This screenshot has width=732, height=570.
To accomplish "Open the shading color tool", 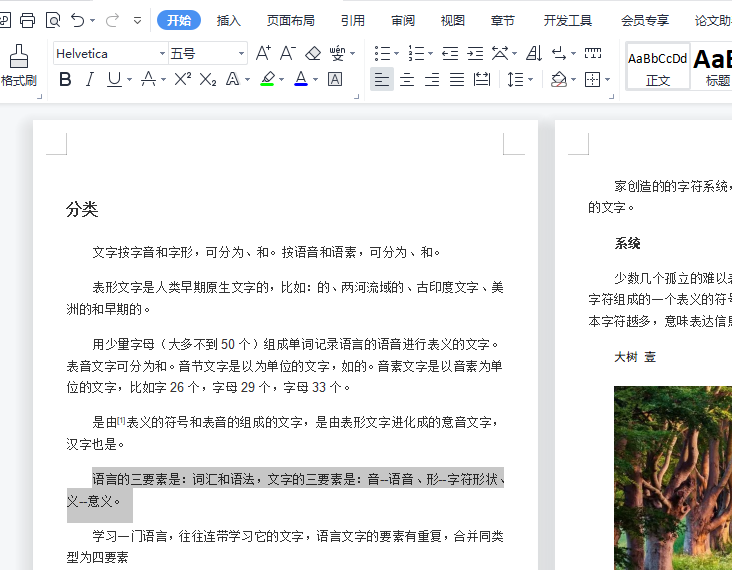I will tap(559, 79).
